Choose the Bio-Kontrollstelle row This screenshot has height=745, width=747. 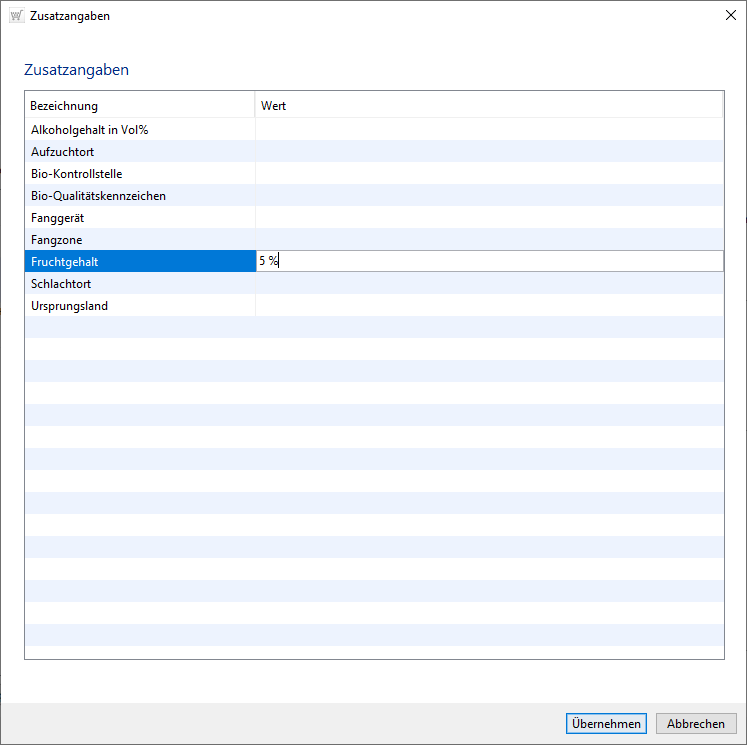(77, 174)
